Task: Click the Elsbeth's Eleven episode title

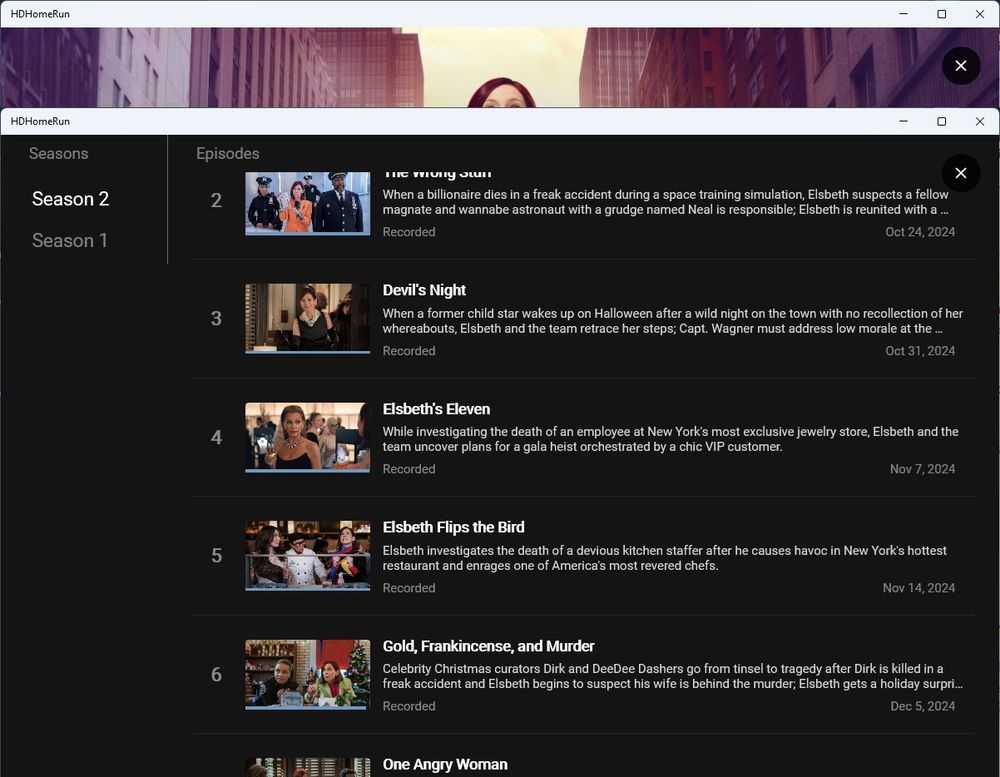Action: click(436, 409)
